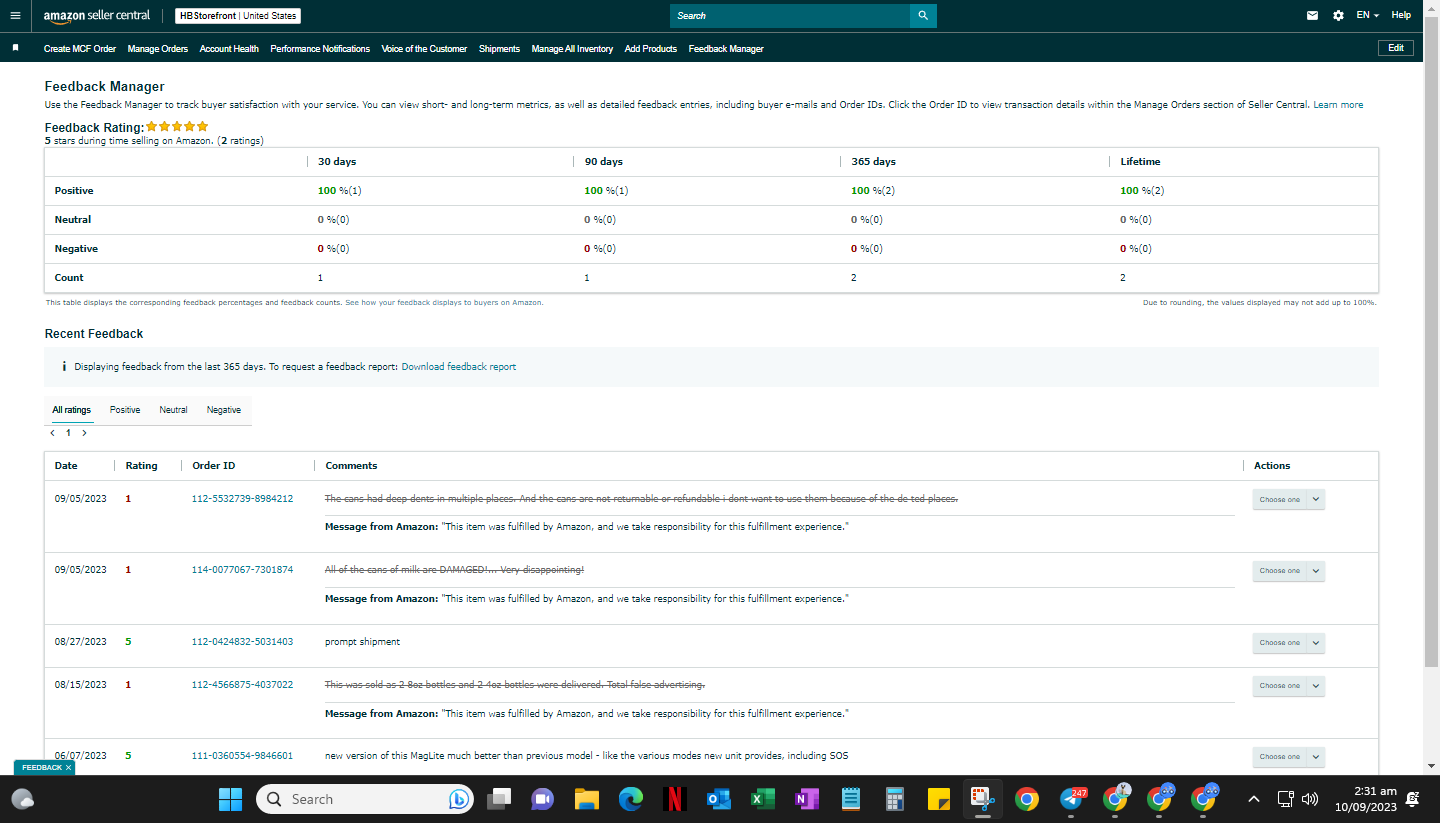Open Feedback Manager menu item

726,49
